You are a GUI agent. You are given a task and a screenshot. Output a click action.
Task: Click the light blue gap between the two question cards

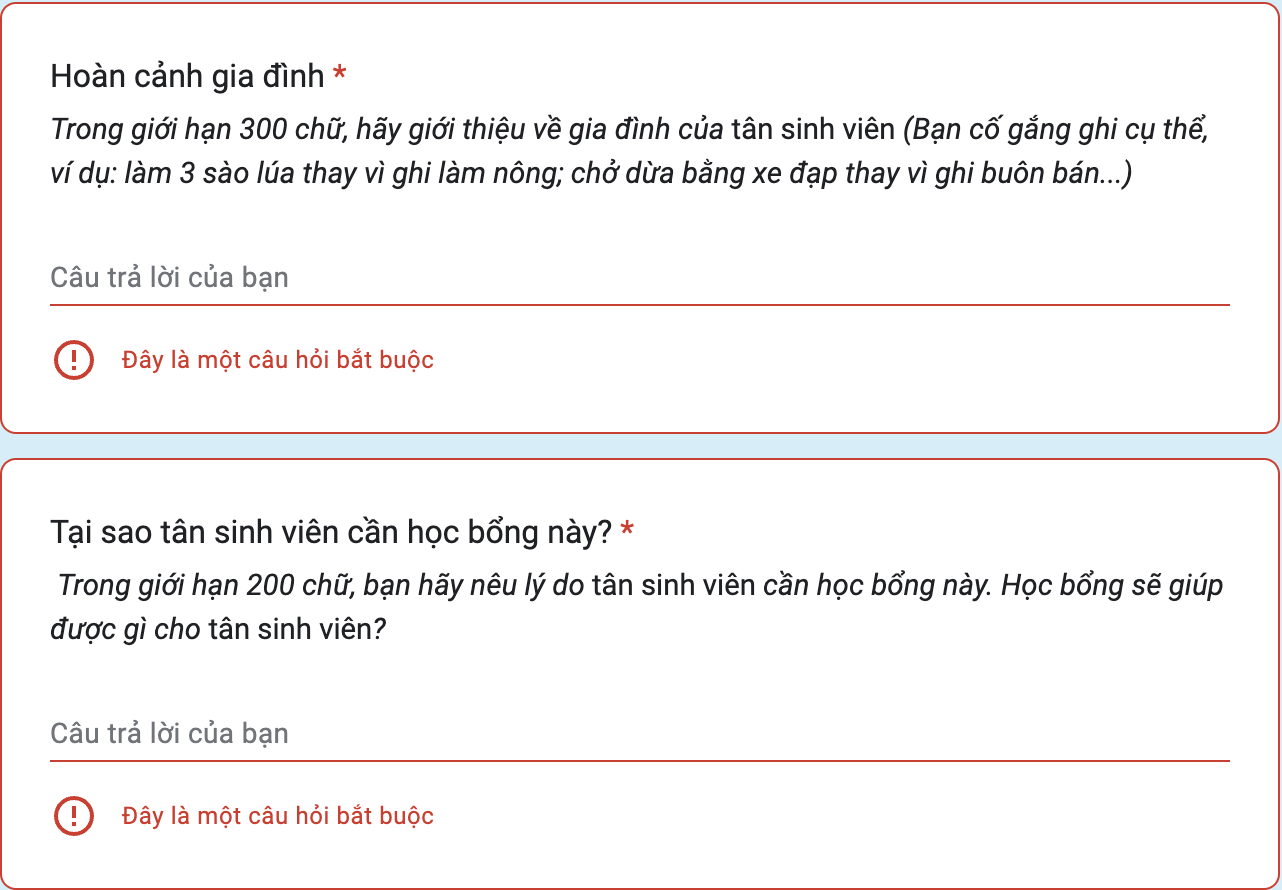(x=640, y=446)
